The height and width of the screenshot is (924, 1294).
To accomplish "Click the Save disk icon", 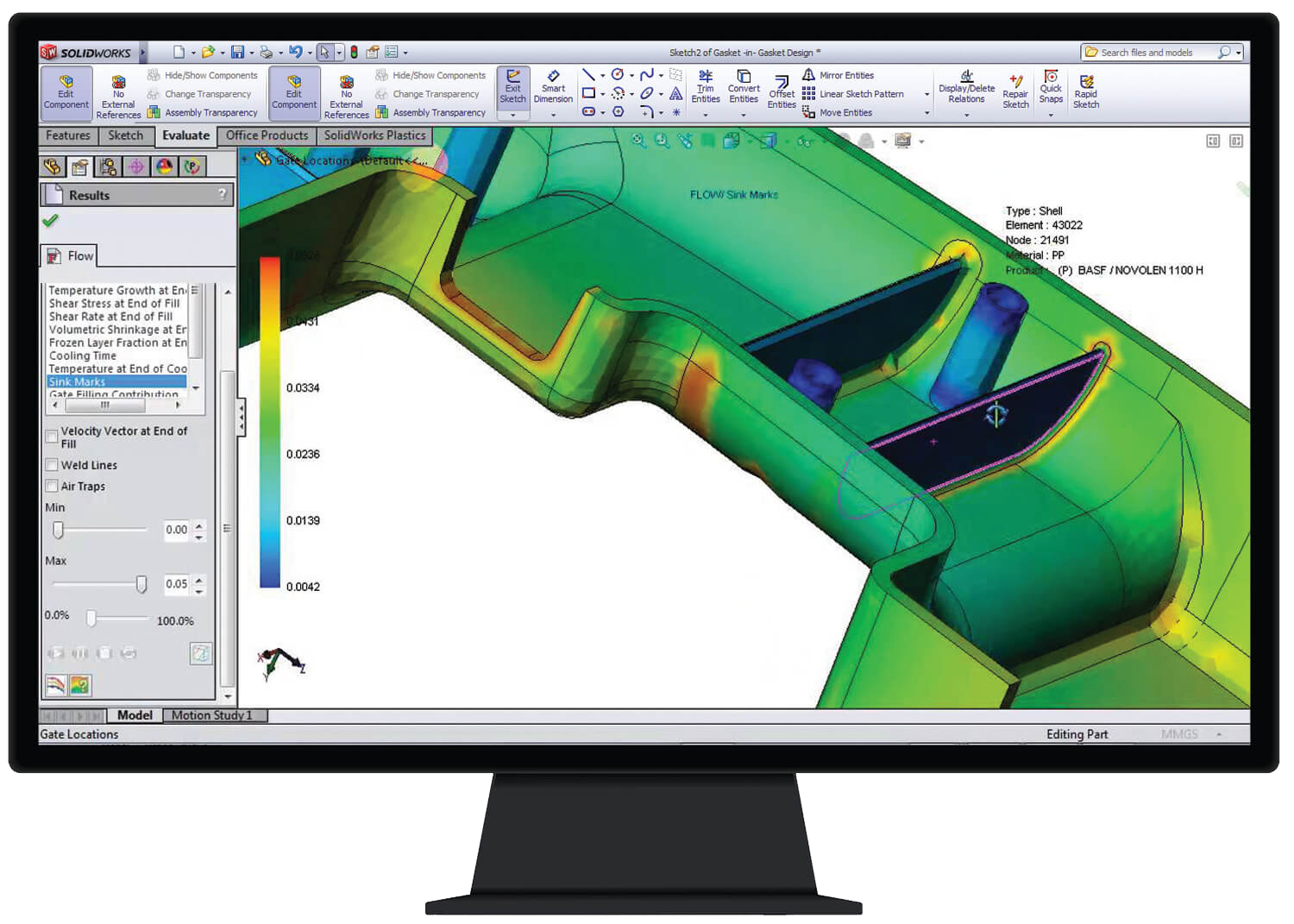I will click(238, 53).
